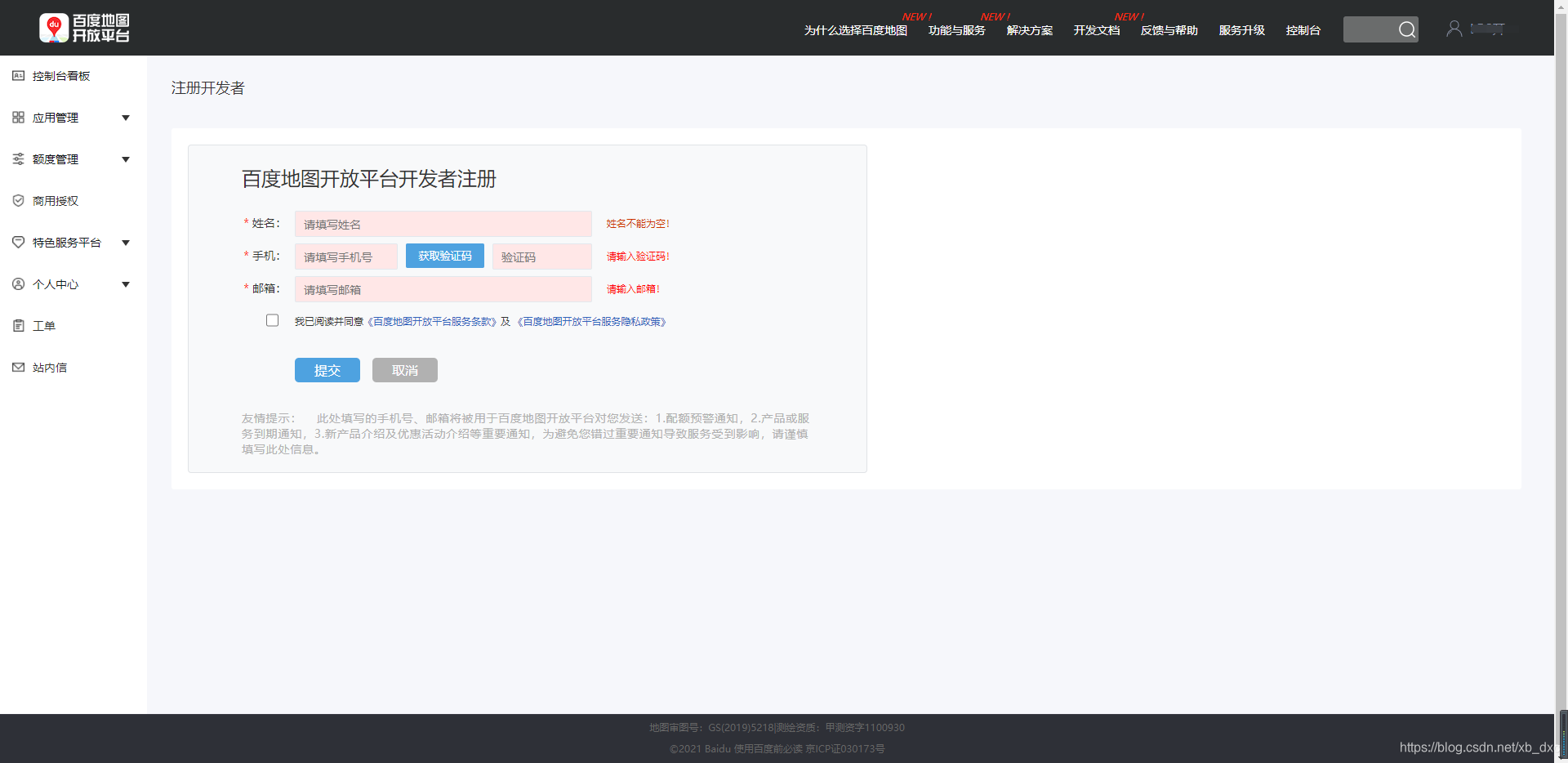Viewport: 1568px width, 763px height.
Task: Click the 取消 cancel button
Action: (404, 370)
